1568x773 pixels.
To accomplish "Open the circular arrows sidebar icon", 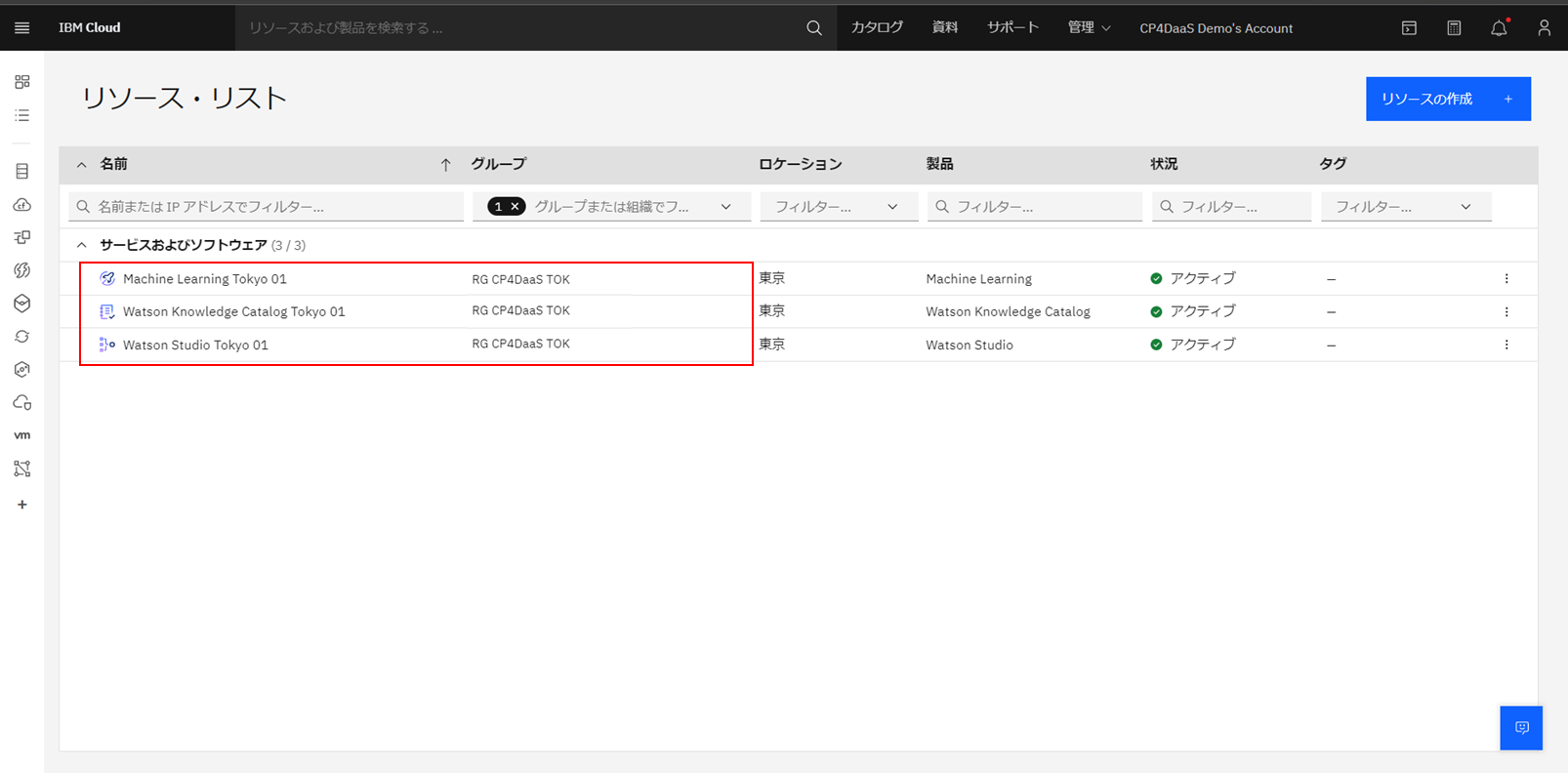I will click(22, 337).
